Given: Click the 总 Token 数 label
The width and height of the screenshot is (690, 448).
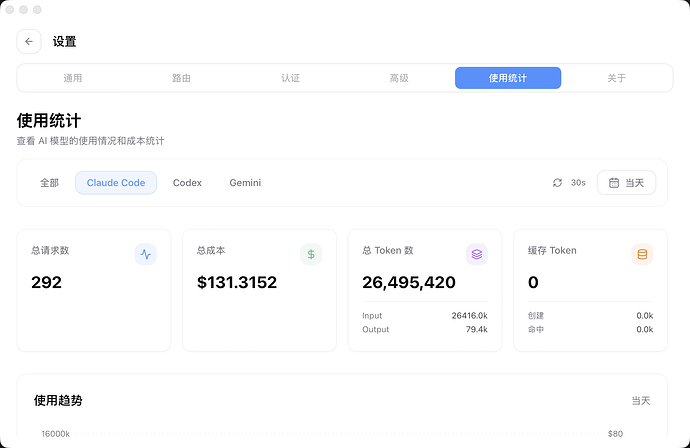Looking at the screenshot, I should click(x=388, y=250).
